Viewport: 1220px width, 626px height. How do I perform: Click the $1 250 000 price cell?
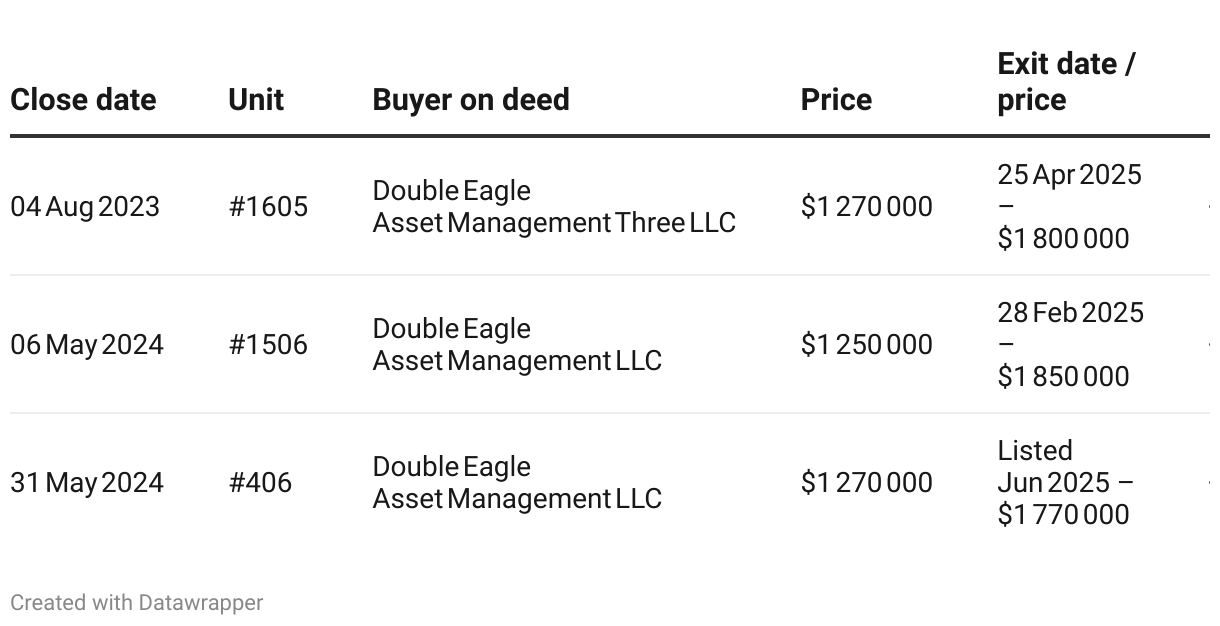[866, 345]
